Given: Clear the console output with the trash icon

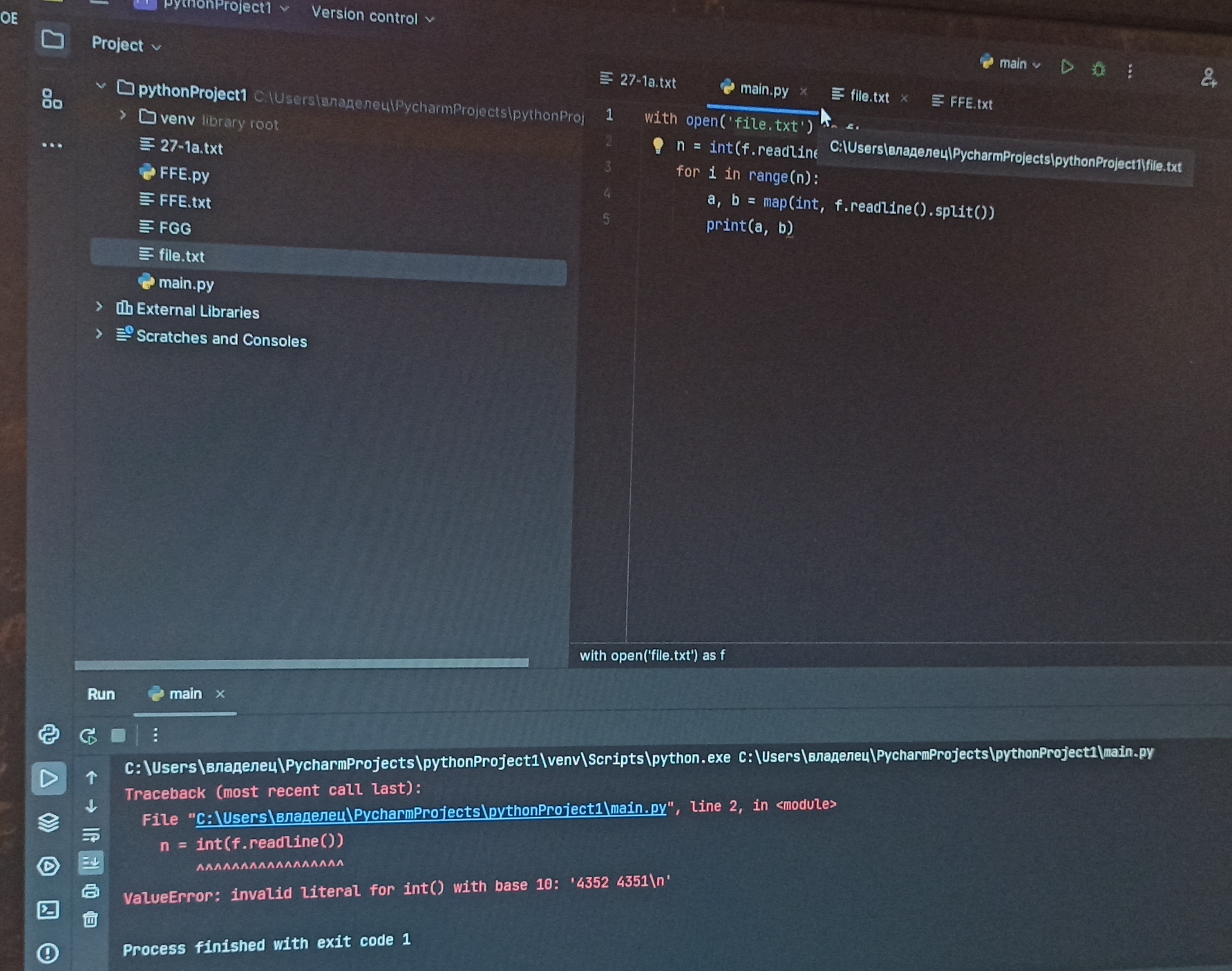Looking at the screenshot, I should coord(91,920).
